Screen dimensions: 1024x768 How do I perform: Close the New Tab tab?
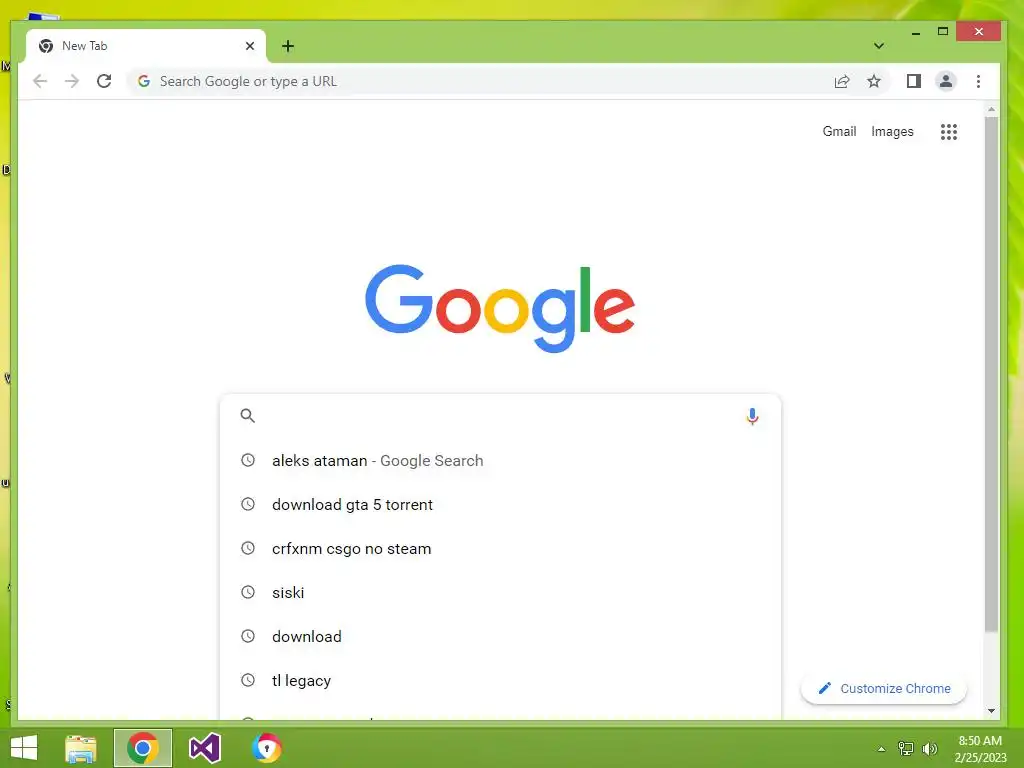tap(249, 46)
